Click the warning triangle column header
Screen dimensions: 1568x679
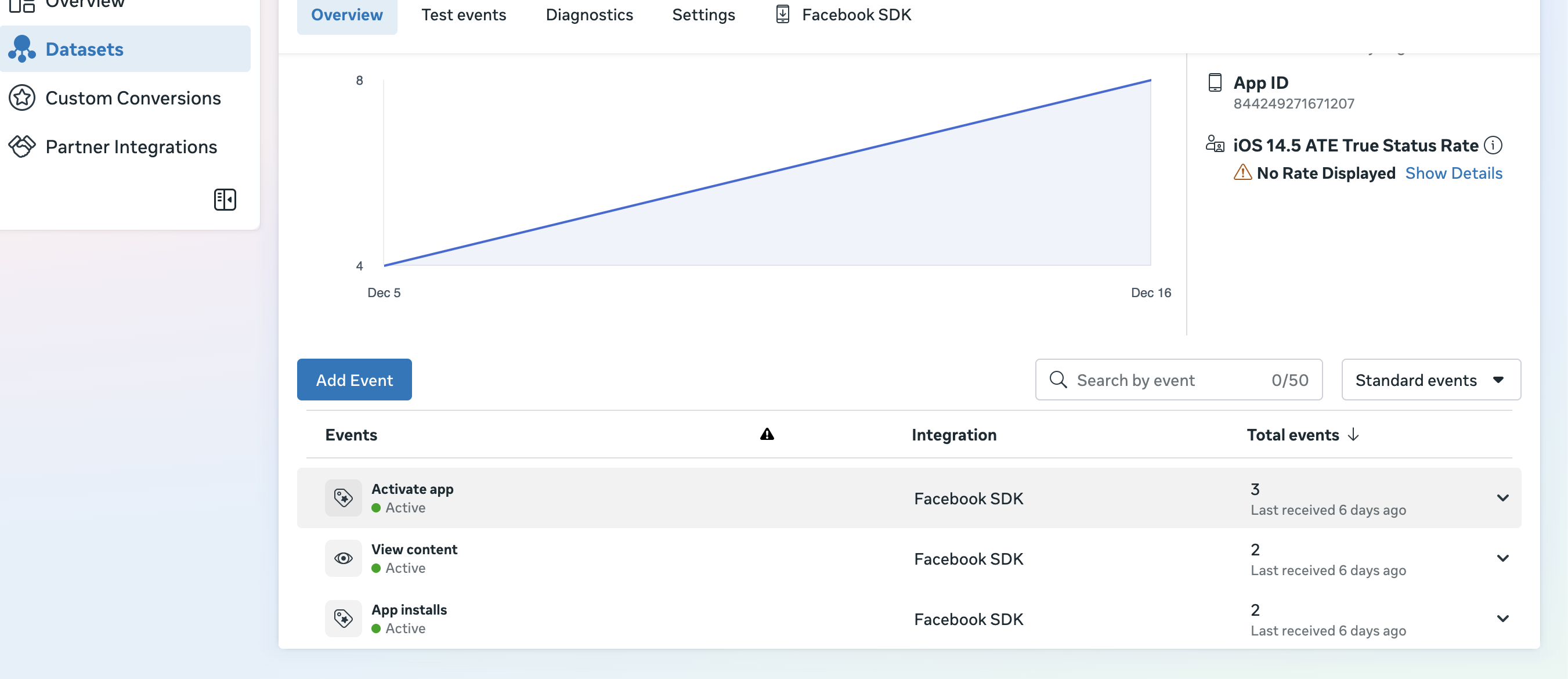tap(767, 434)
